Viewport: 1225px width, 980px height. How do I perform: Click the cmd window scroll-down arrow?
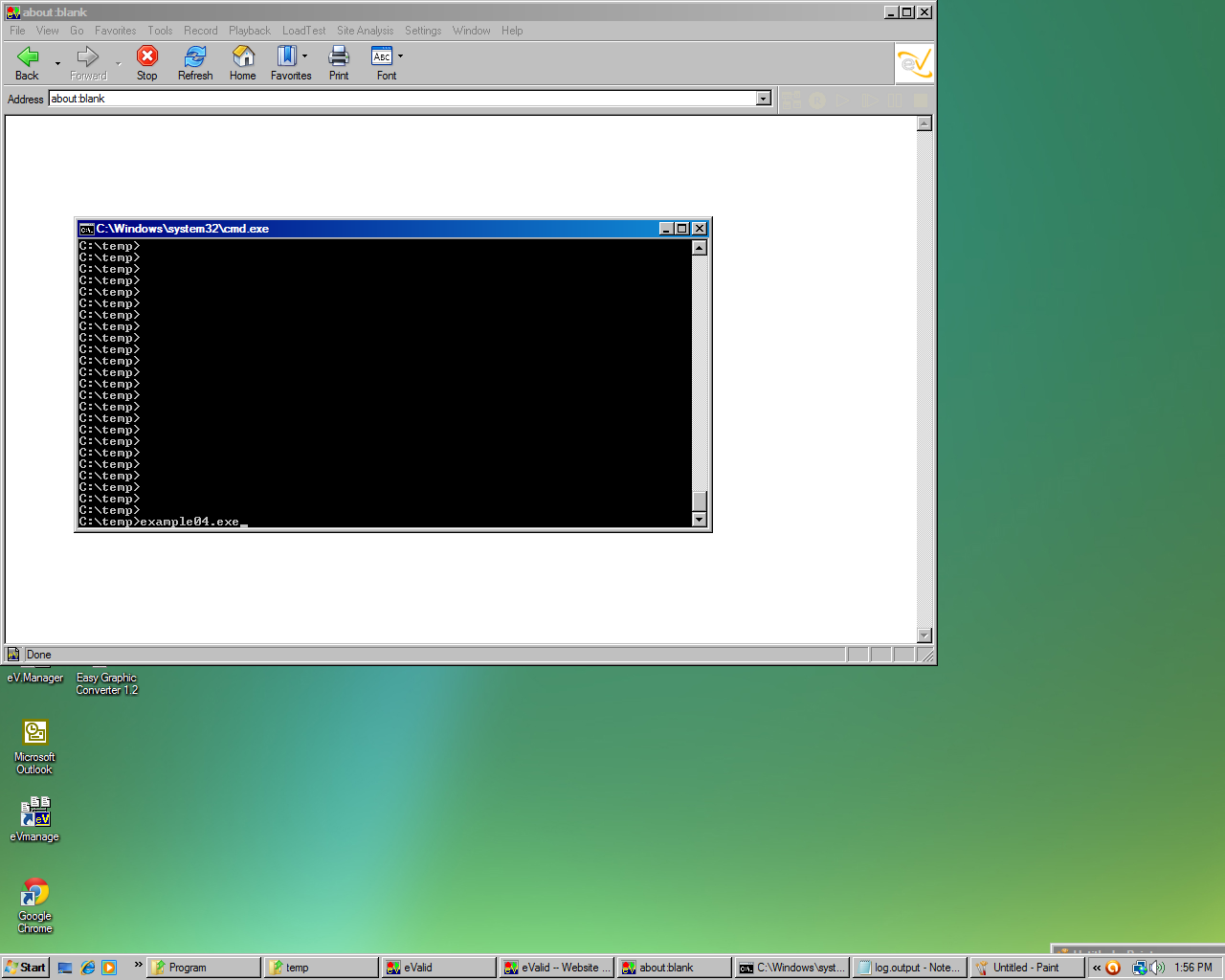(700, 520)
